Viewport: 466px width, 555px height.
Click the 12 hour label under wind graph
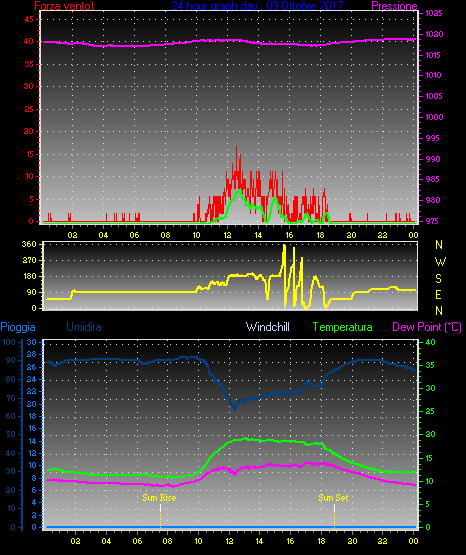point(227,235)
